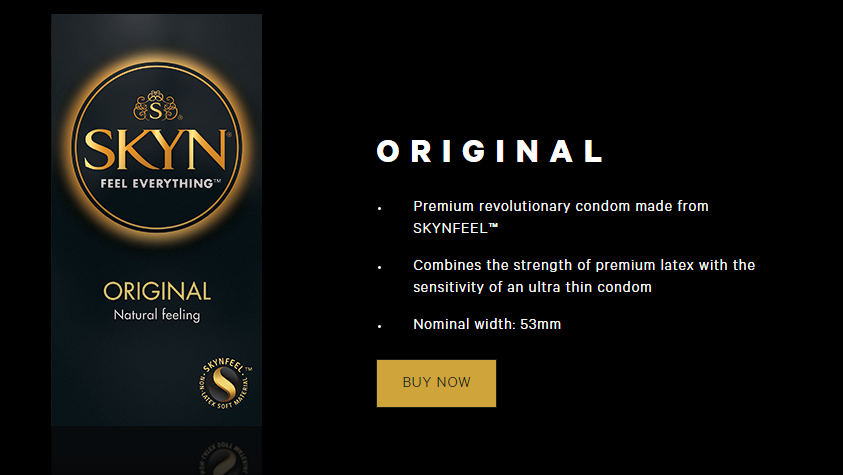Select the Combines the strength of premium latex line
The height and width of the screenshot is (475, 843).
584,265
